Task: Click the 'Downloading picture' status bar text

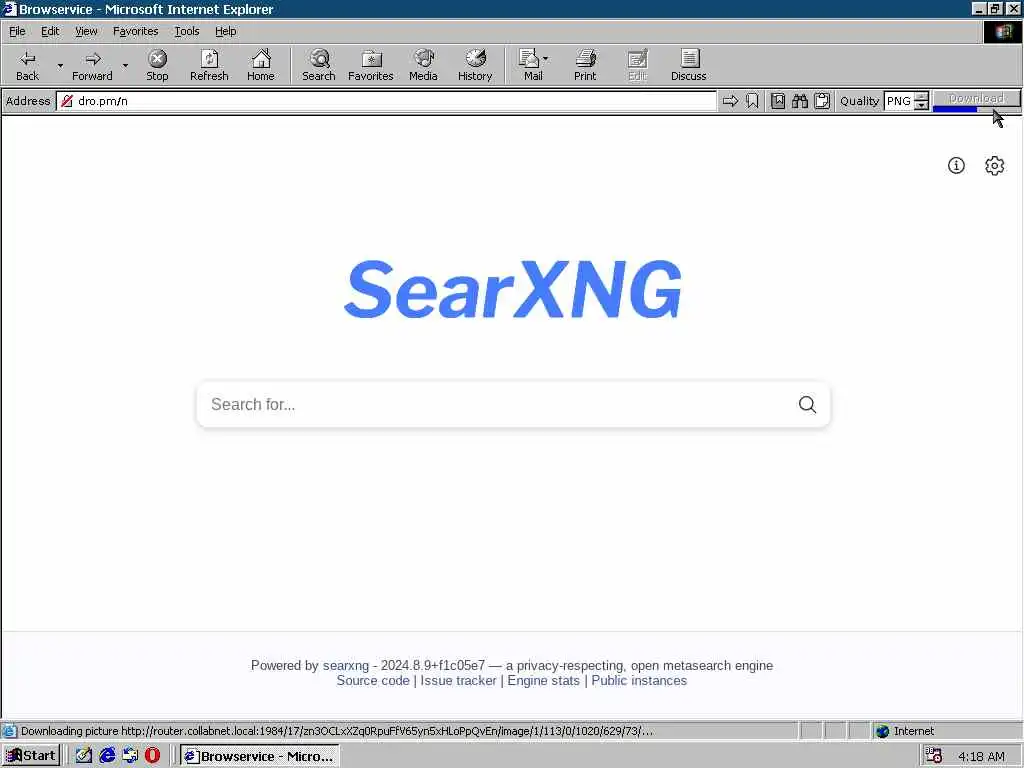Action: [x=336, y=731]
